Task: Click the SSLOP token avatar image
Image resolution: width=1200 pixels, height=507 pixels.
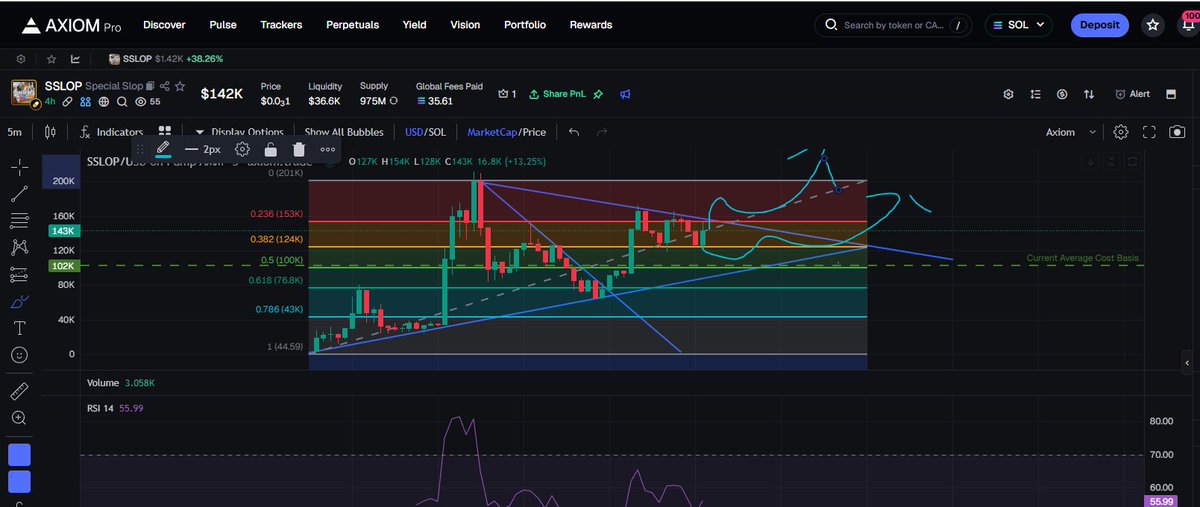Action: pos(25,93)
